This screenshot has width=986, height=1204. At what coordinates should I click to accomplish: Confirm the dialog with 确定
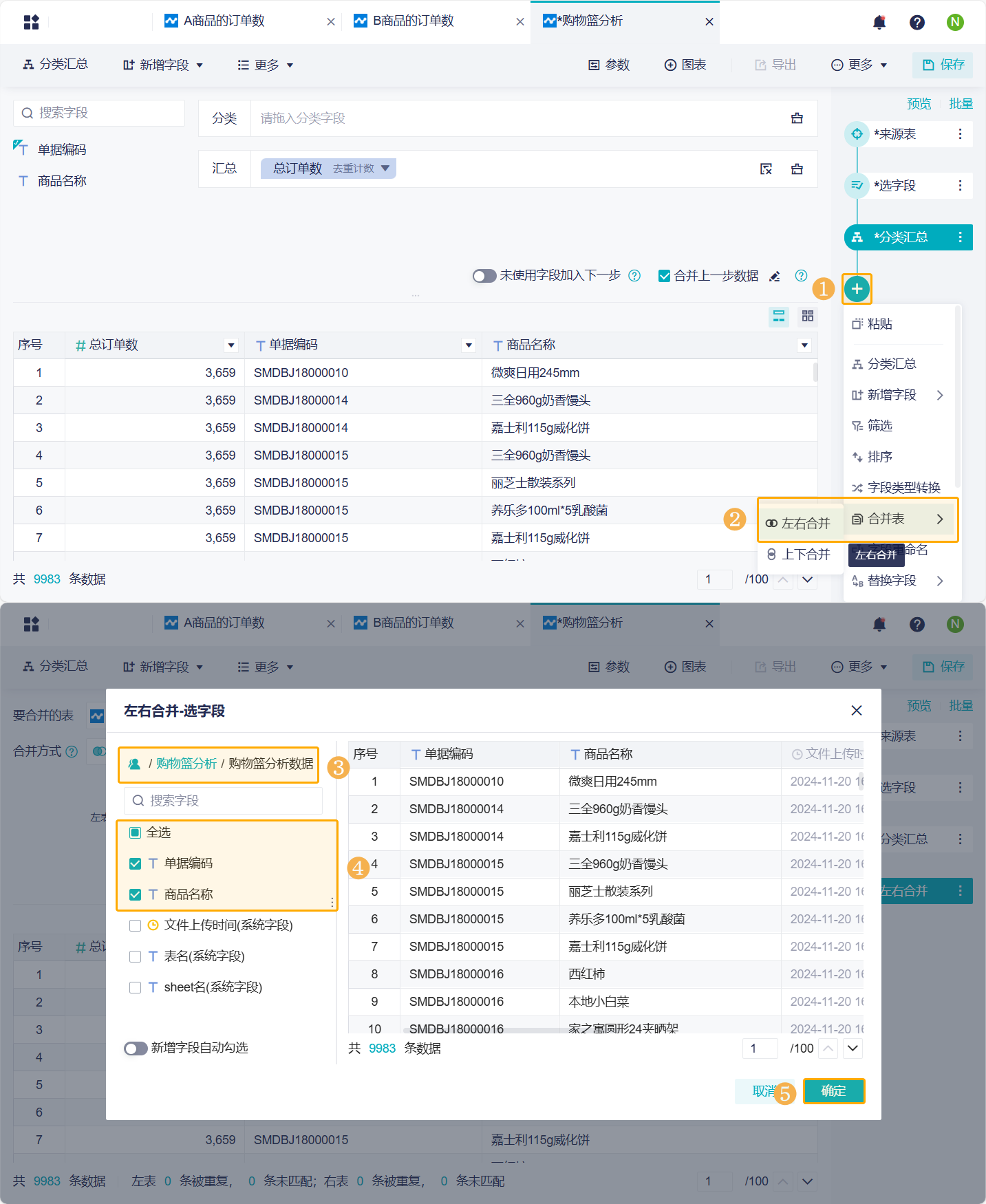coord(833,1091)
